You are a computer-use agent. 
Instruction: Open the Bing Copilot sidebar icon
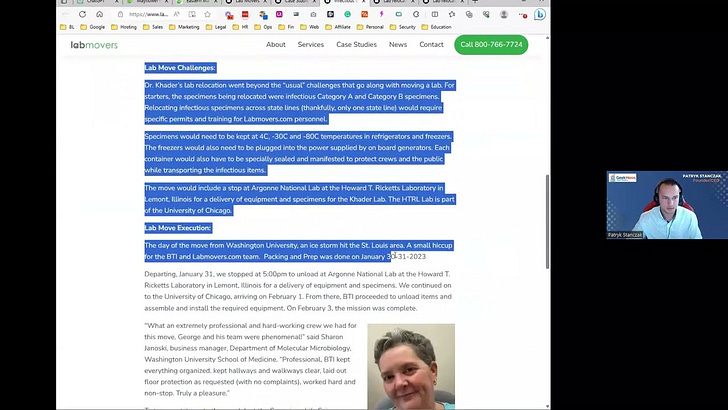pyautogui.click(x=540, y=14)
